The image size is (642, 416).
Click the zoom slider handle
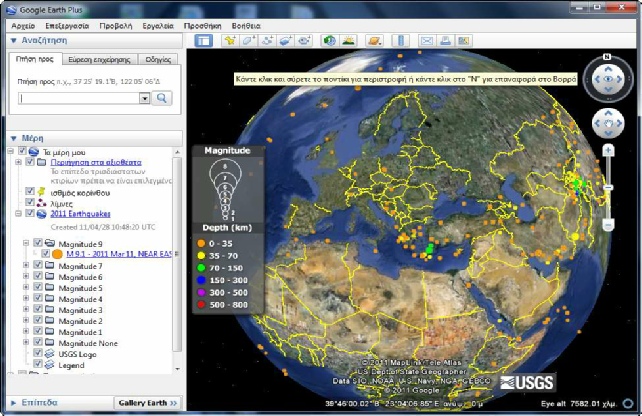608,187
